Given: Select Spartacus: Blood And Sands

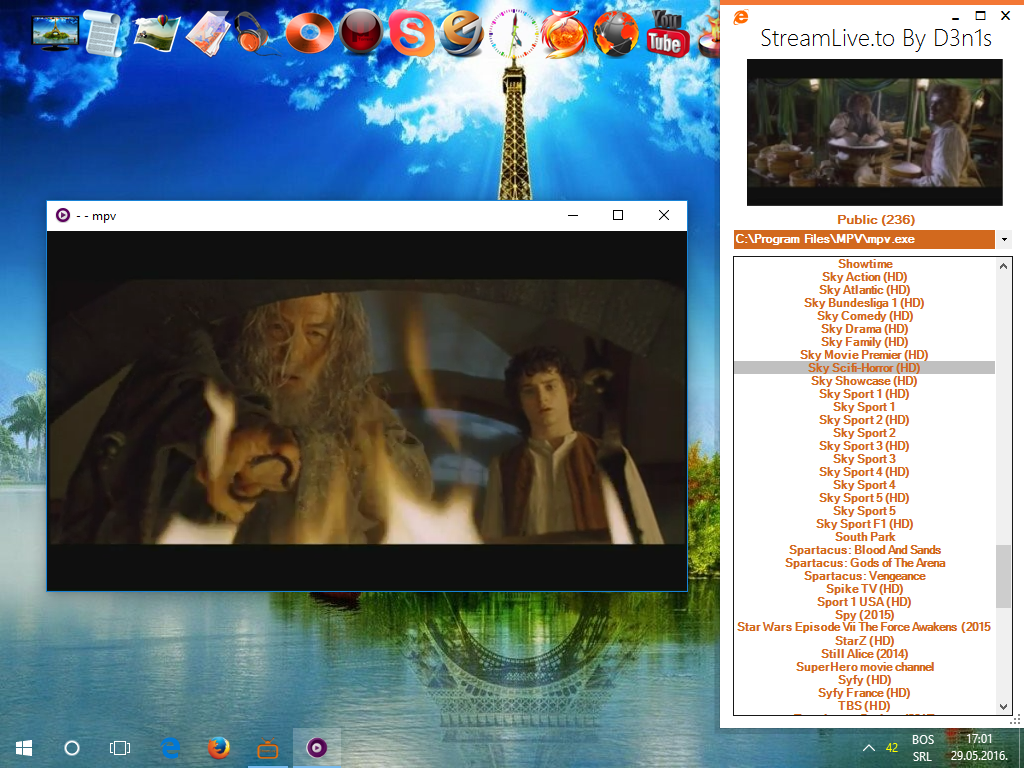Looking at the screenshot, I should point(865,550).
